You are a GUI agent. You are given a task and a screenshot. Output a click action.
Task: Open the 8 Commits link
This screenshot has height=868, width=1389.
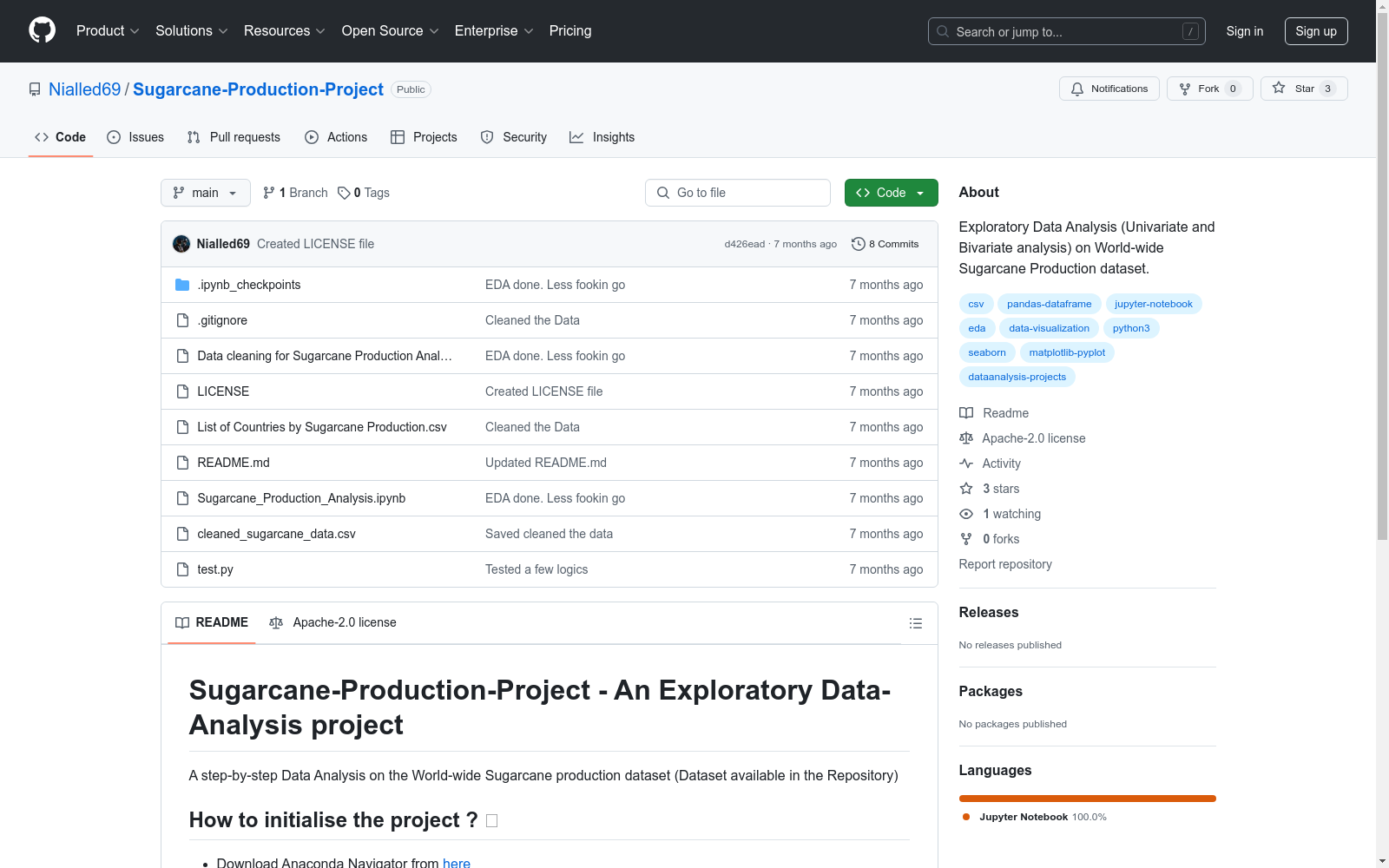(885, 244)
